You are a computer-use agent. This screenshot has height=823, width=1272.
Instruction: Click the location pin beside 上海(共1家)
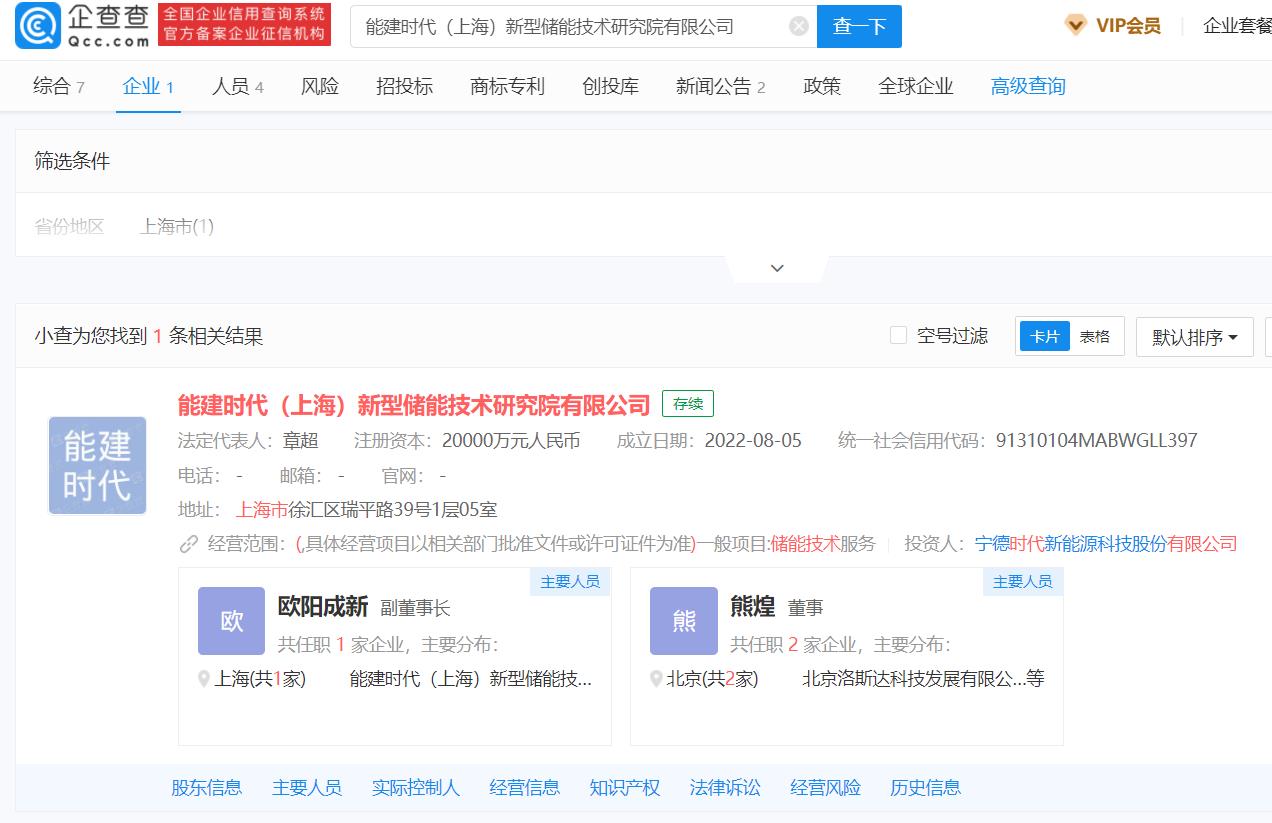point(202,679)
